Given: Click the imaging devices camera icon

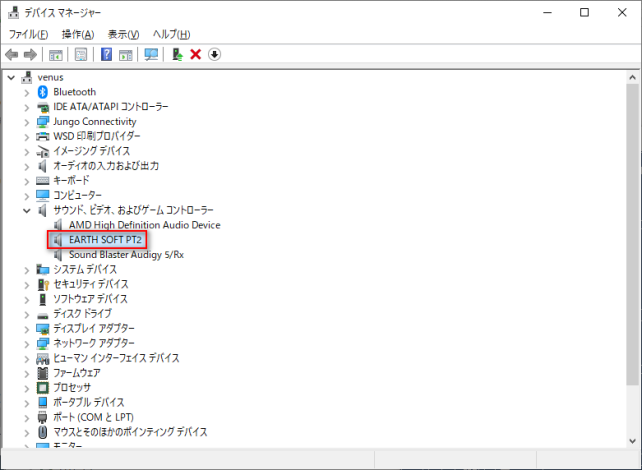Looking at the screenshot, I should tap(43, 151).
